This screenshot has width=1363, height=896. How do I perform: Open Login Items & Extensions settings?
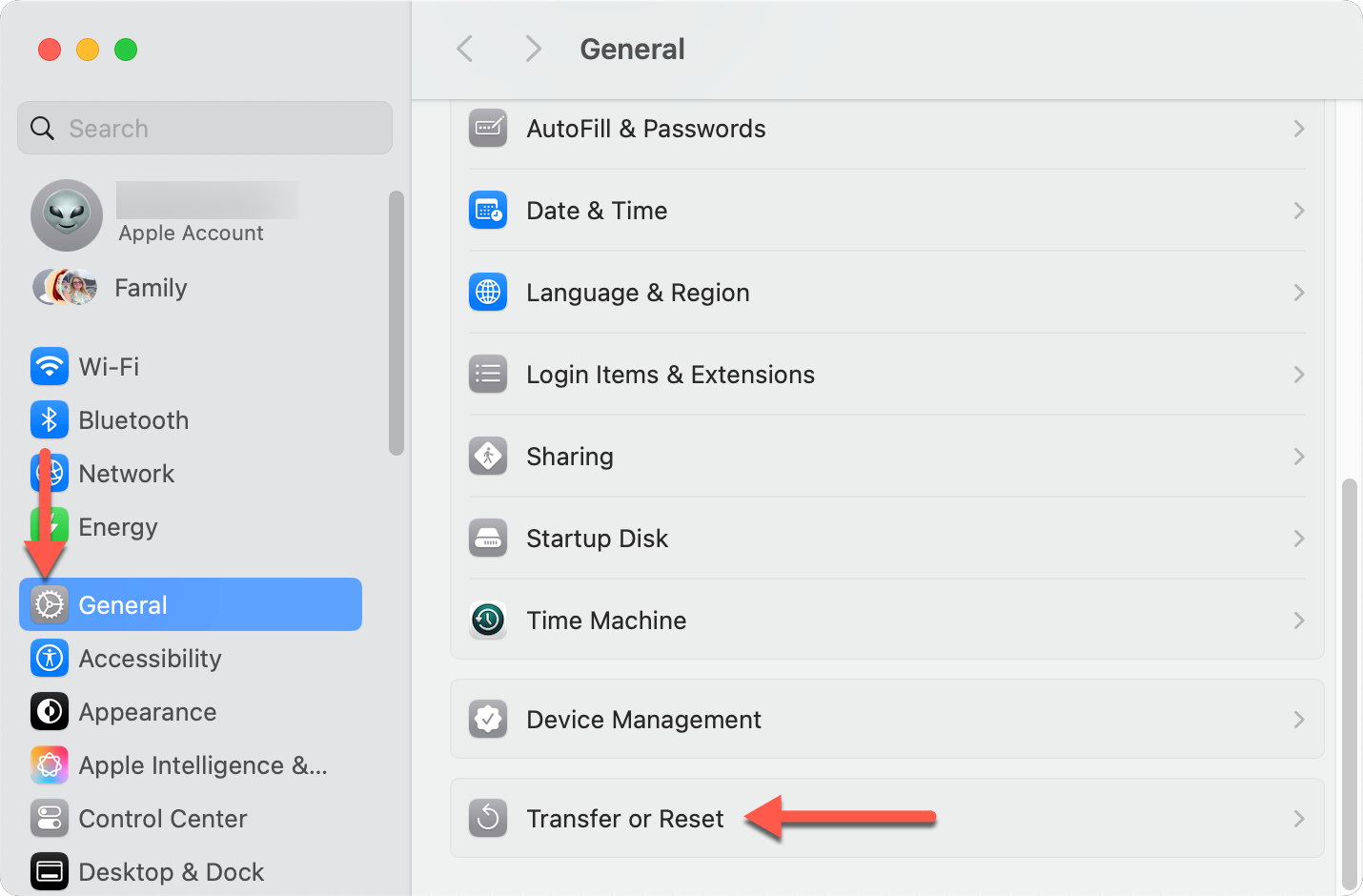coord(670,375)
